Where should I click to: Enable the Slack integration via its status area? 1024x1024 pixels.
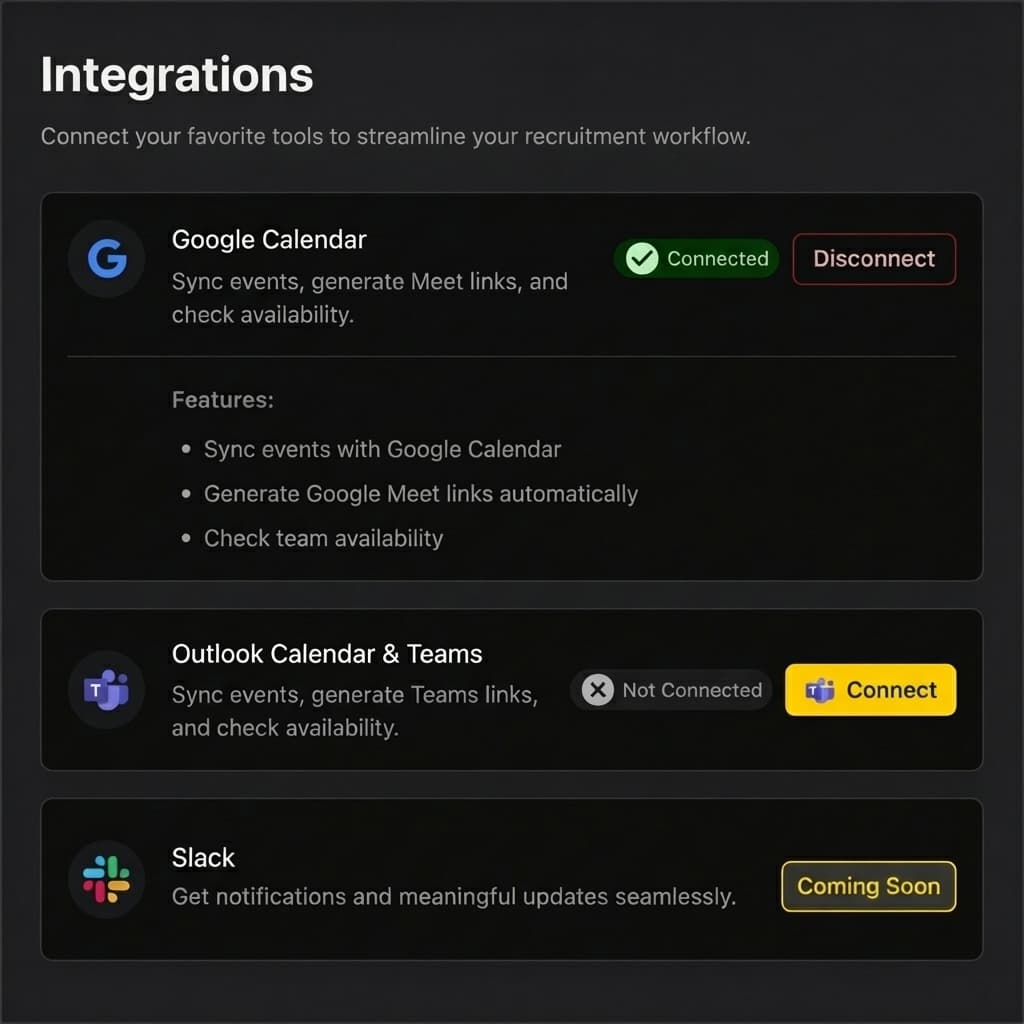[868, 886]
